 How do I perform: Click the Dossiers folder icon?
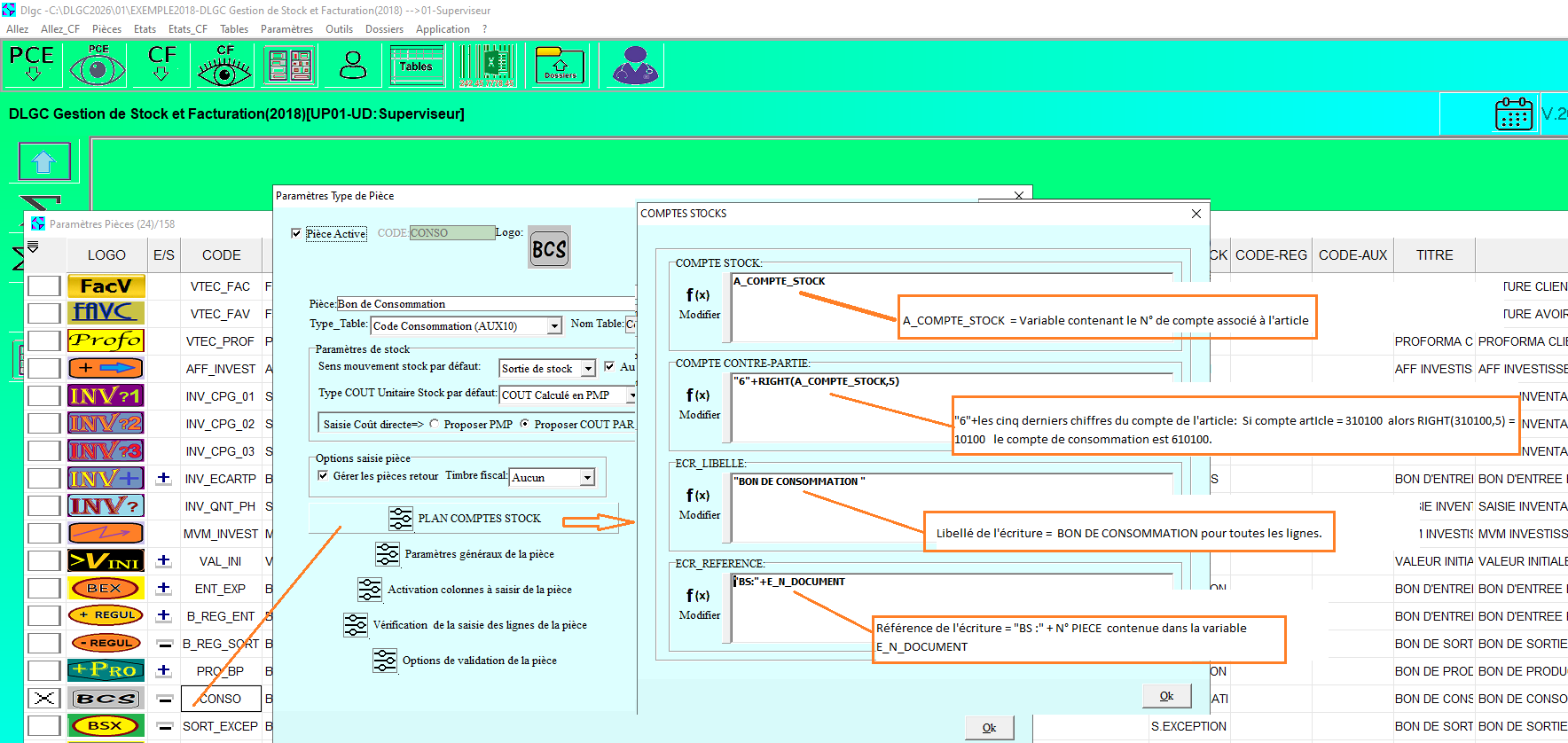tap(560, 66)
